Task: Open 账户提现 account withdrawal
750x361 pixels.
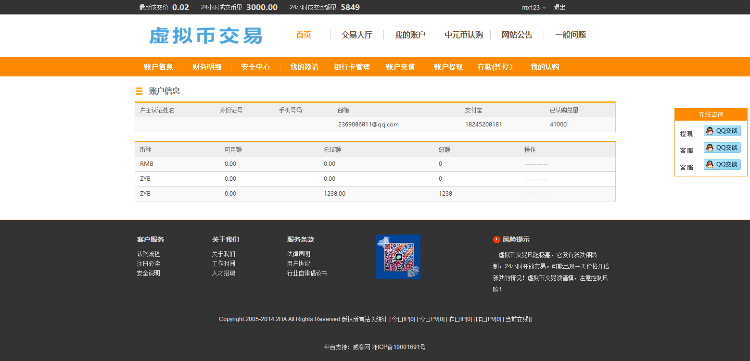Action: click(448, 67)
